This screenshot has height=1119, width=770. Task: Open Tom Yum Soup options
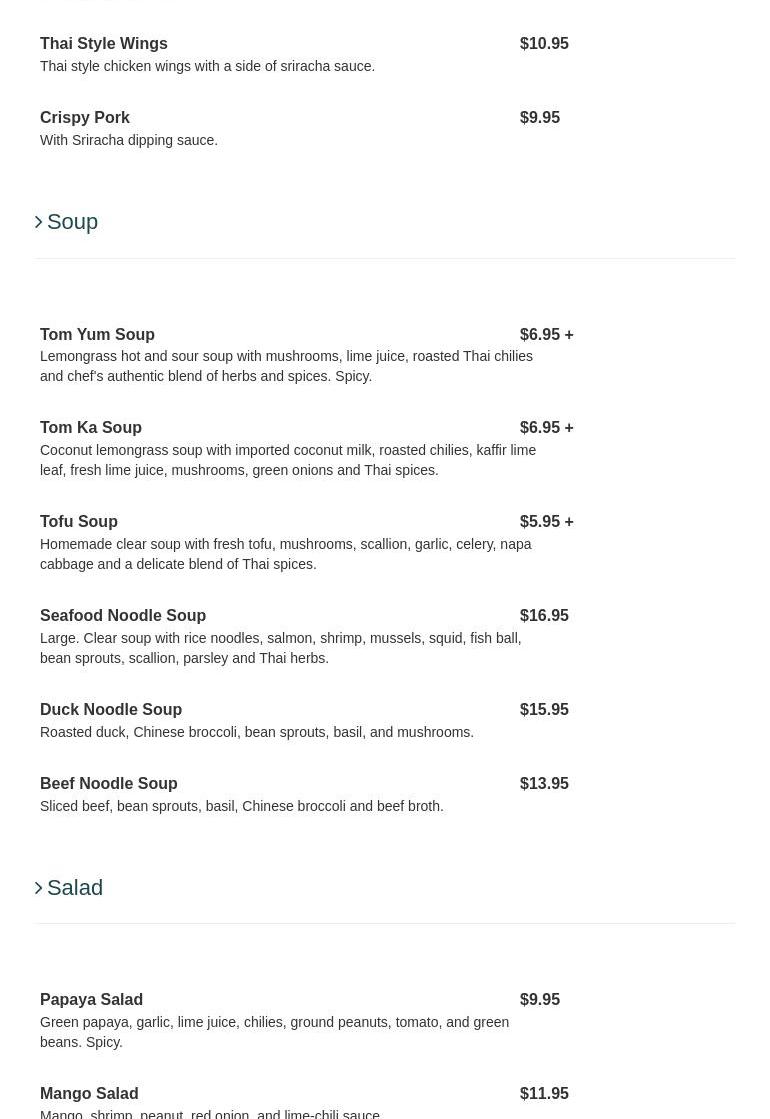[x=98, y=335]
